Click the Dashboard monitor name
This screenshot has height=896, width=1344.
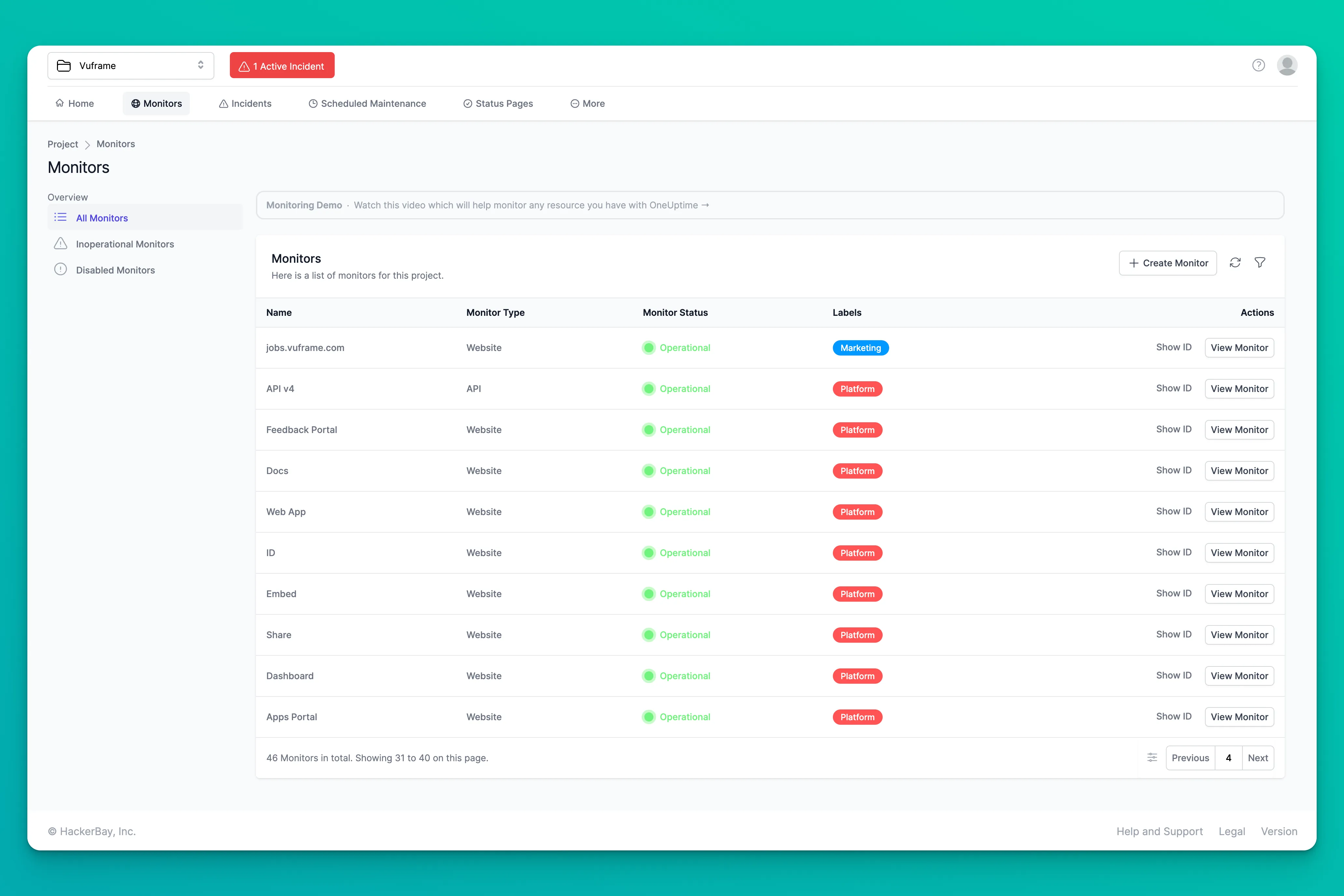[x=290, y=676]
